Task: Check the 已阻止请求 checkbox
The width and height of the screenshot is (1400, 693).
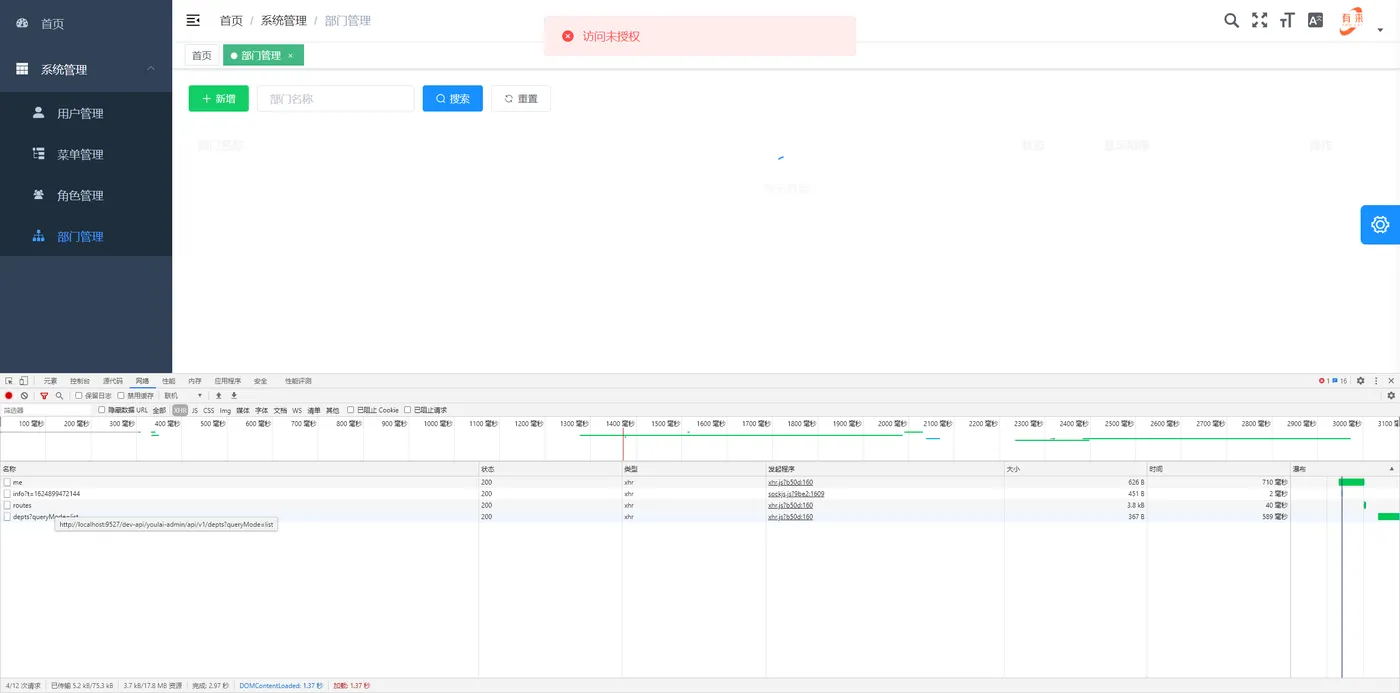Action: pos(408,410)
